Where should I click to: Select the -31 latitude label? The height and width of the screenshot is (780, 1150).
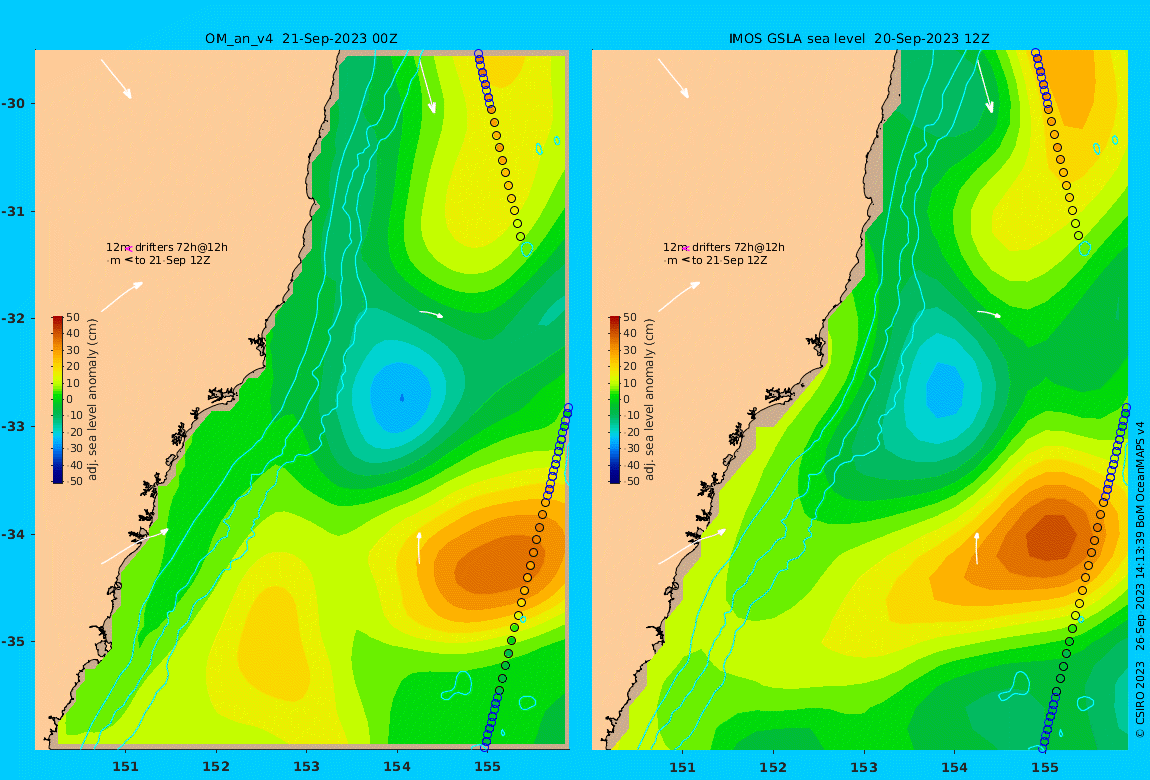(12, 211)
